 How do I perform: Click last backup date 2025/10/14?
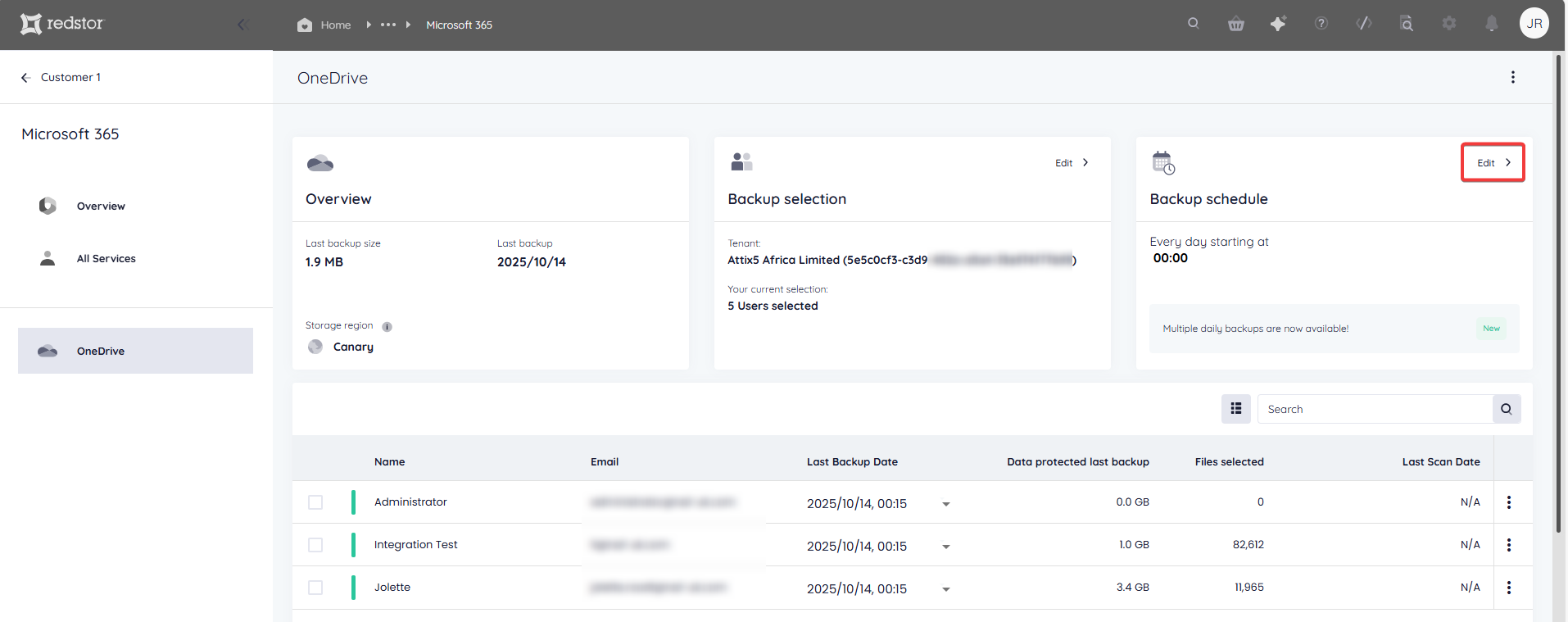tap(531, 262)
